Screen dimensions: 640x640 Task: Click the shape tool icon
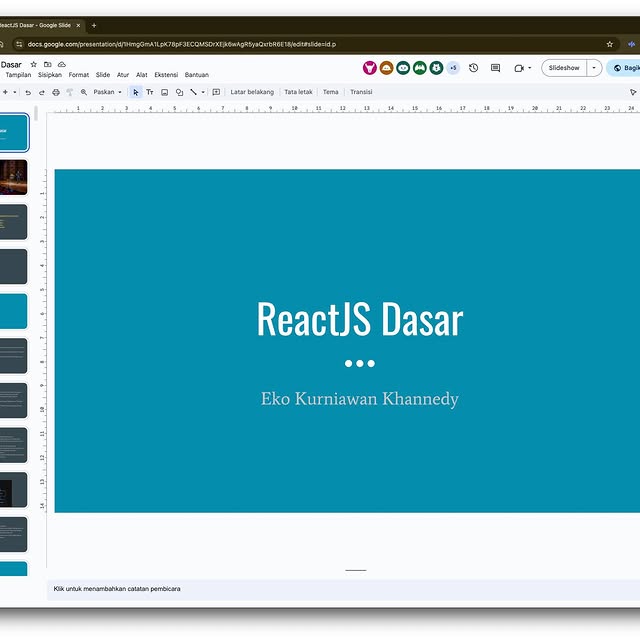coord(179,92)
